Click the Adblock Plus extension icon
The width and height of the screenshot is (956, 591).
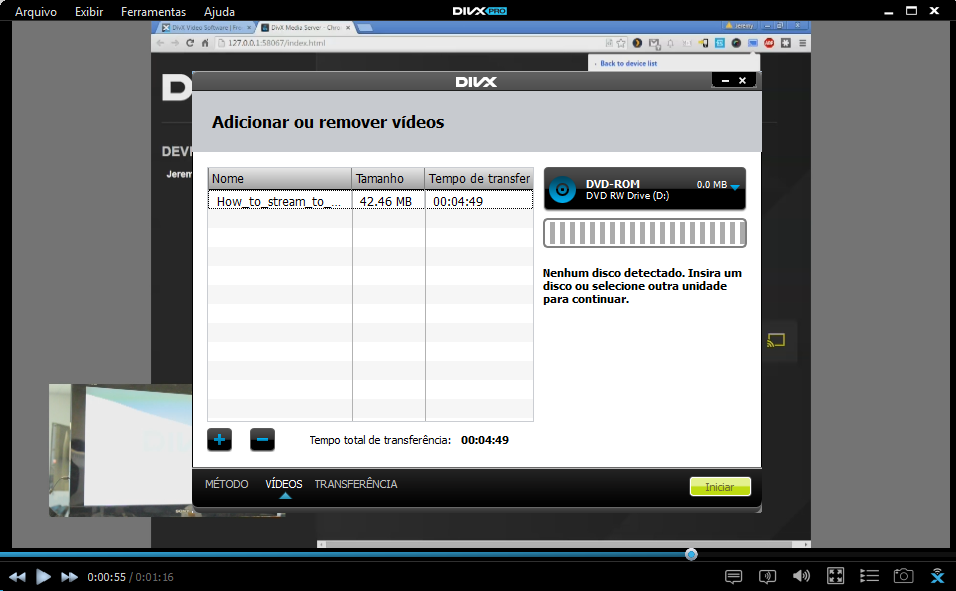click(x=768, y=43)
